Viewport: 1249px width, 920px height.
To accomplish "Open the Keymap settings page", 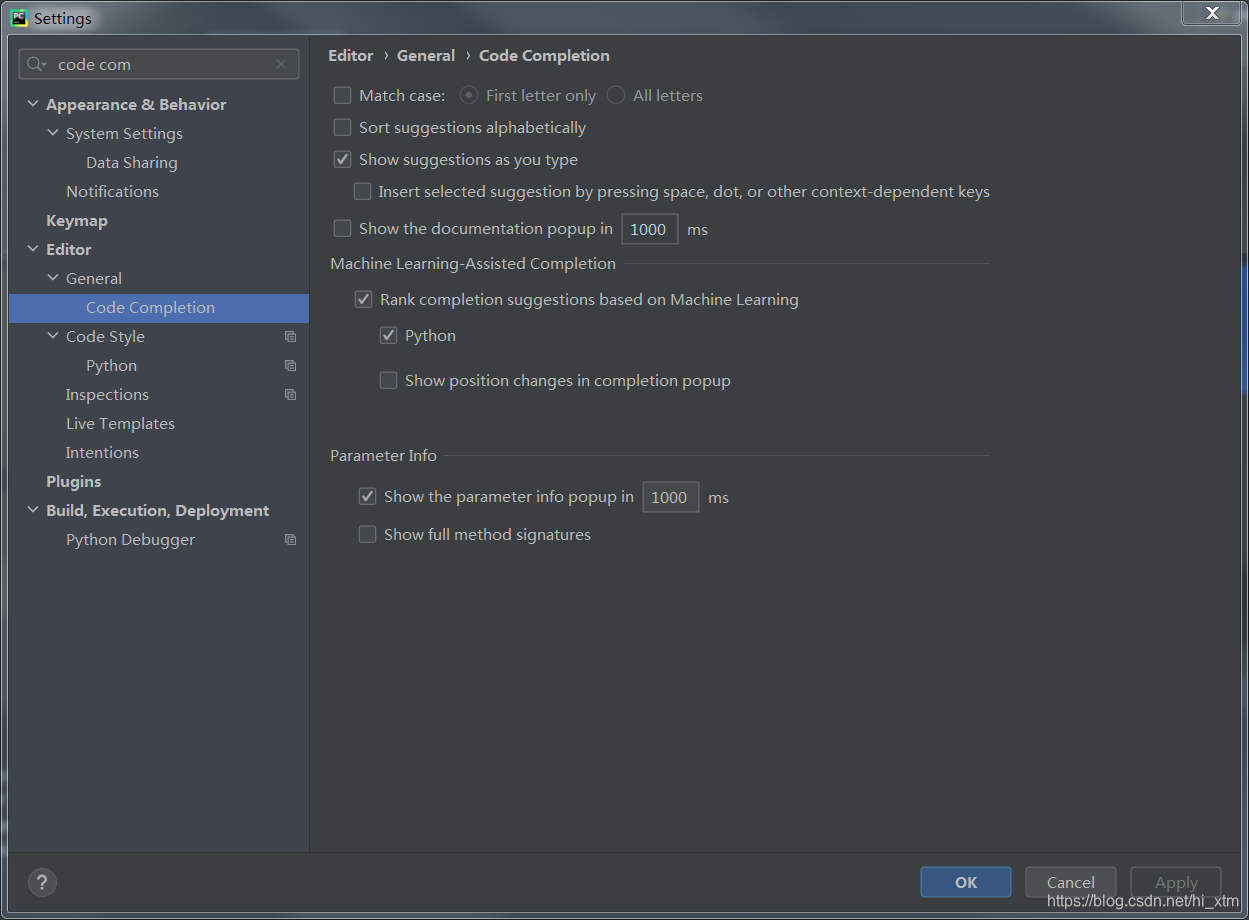I will (76, 220).
